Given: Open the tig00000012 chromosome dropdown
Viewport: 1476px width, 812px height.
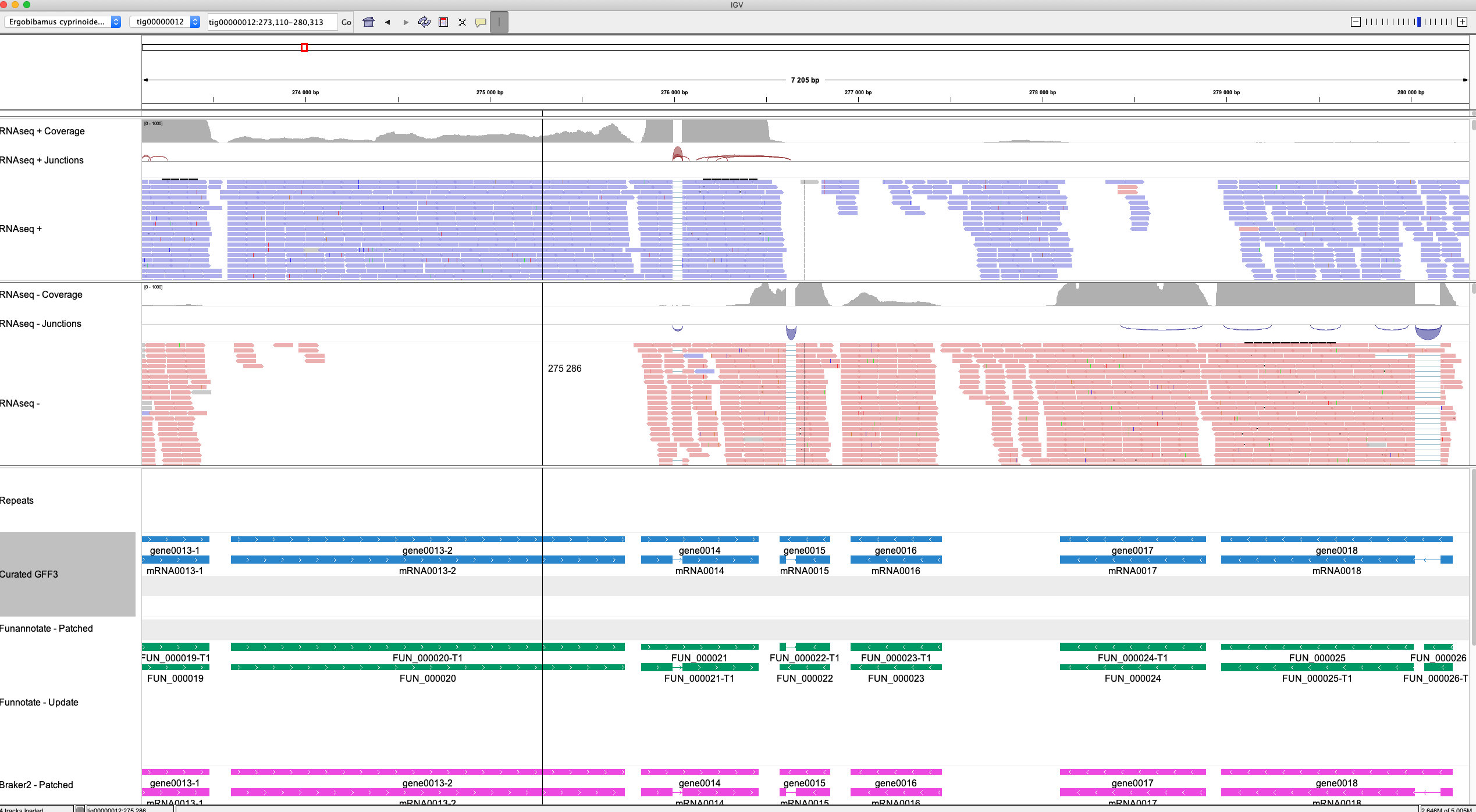Looking at the screenshot, I should point(165,22).
